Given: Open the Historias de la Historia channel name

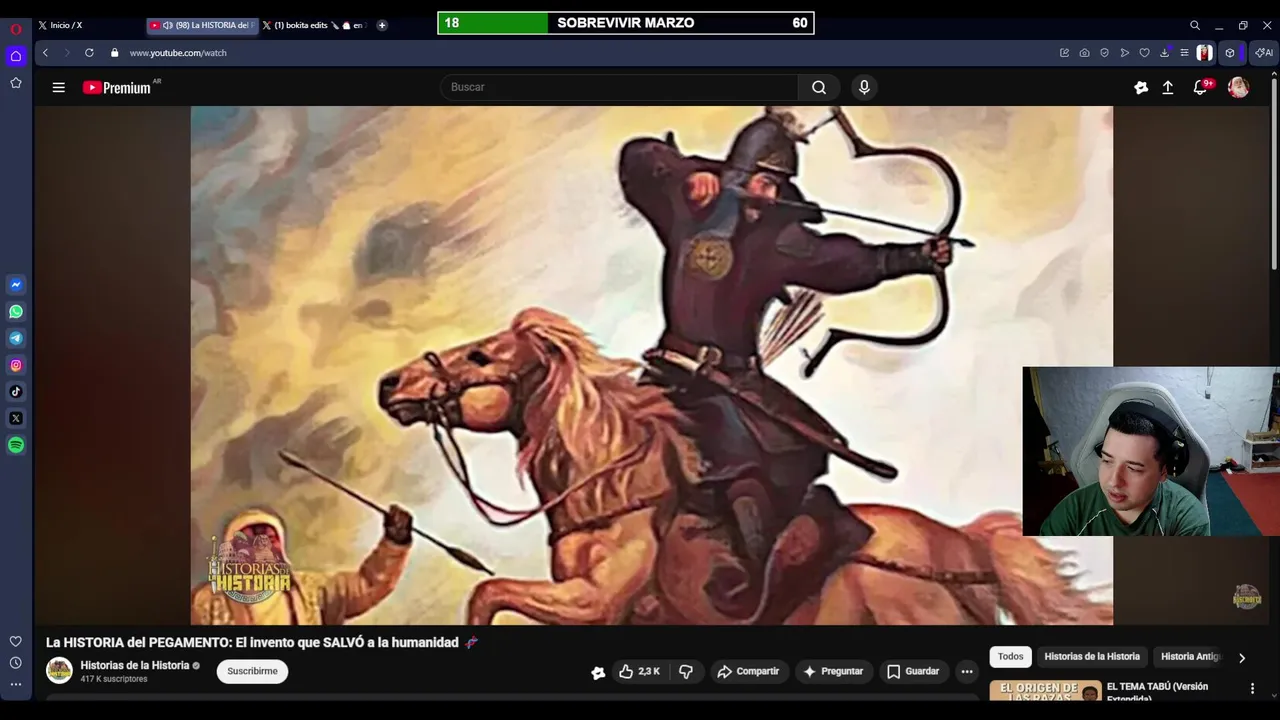Looking at the screenshot, I should click(135, 665).
